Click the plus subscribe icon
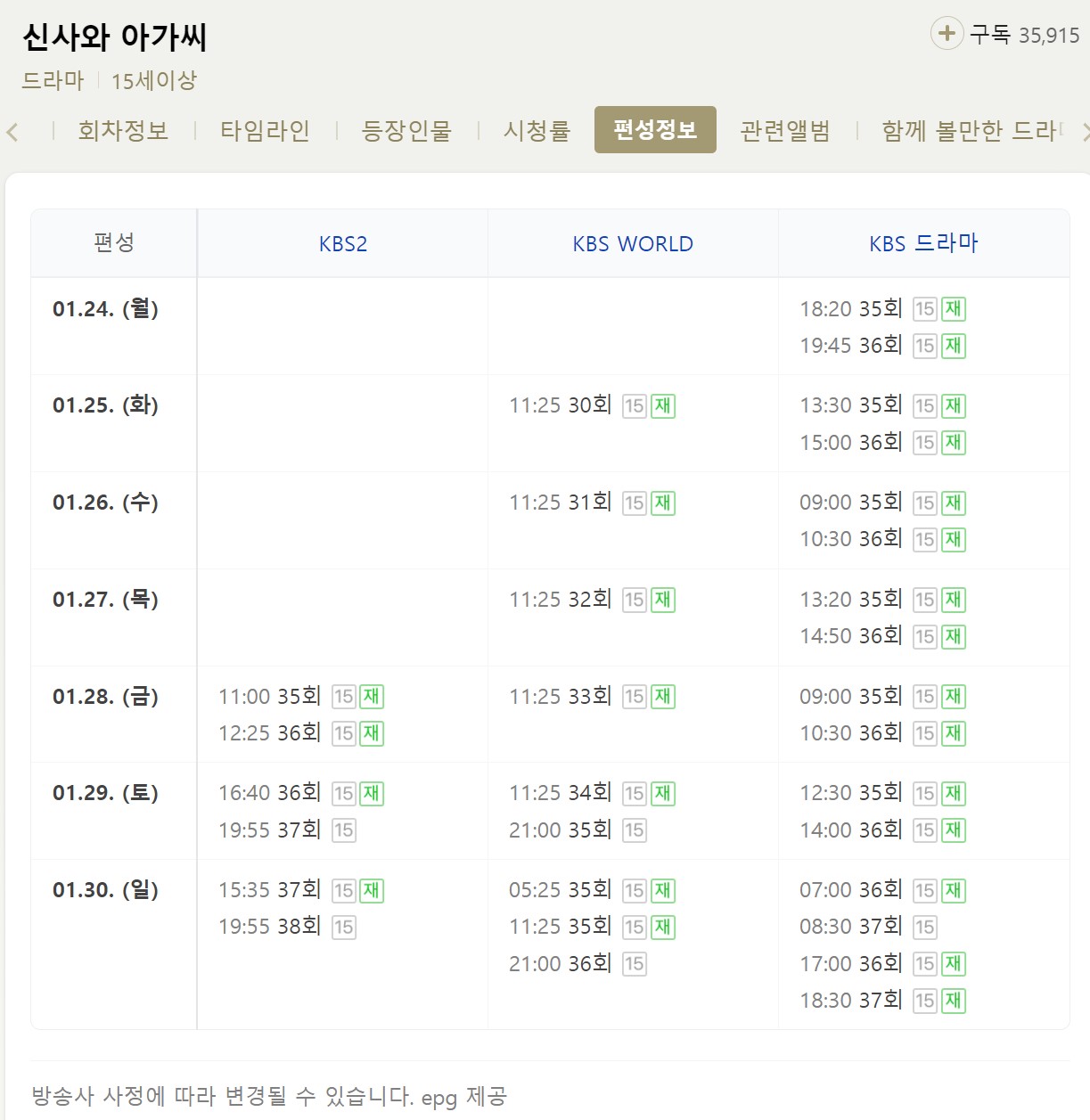 [x=947, y=34]
